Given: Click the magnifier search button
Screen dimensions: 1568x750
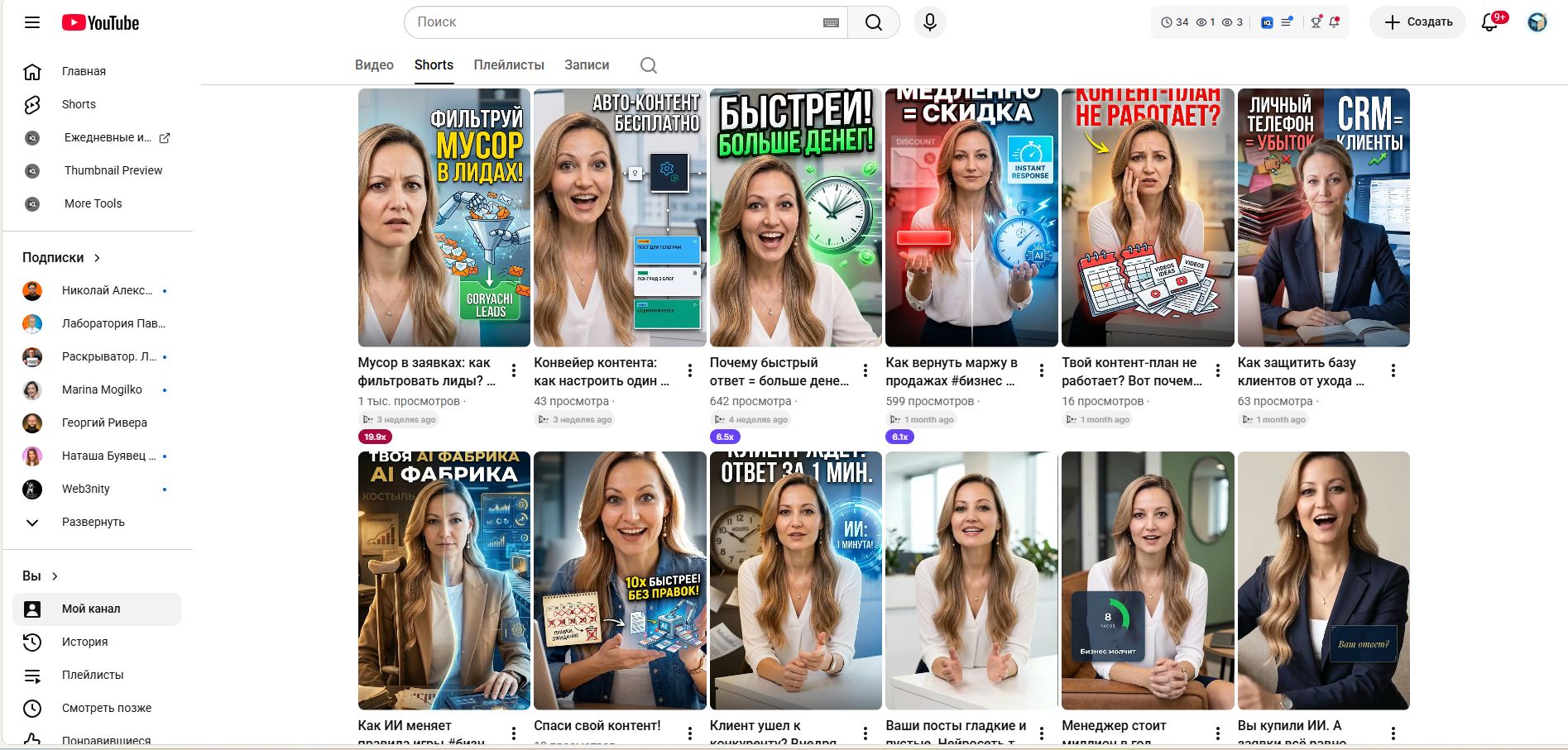Looking at the screenshot, I should click(x=874, y=22).
